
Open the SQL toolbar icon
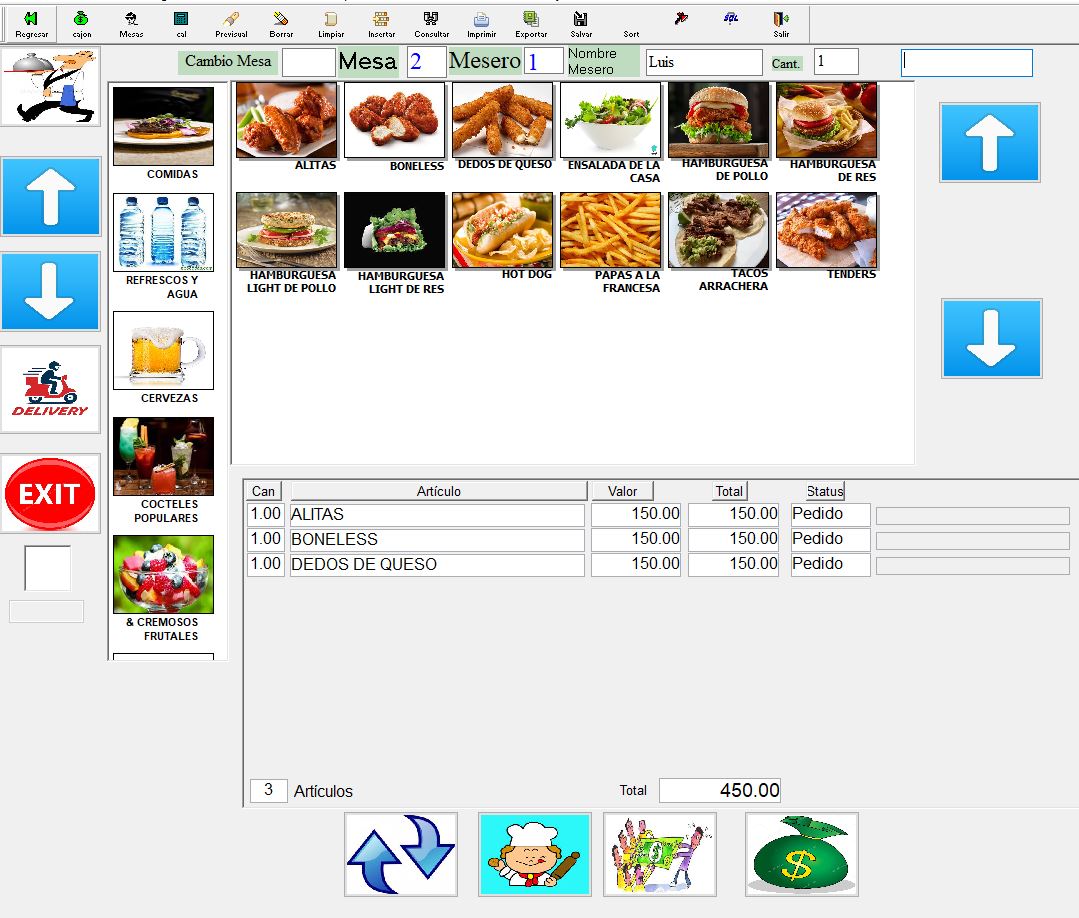click(731, 19)
